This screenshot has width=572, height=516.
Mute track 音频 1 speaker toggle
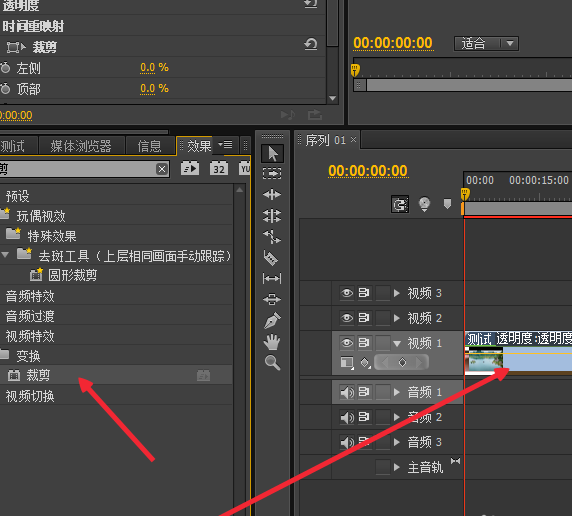347,393
